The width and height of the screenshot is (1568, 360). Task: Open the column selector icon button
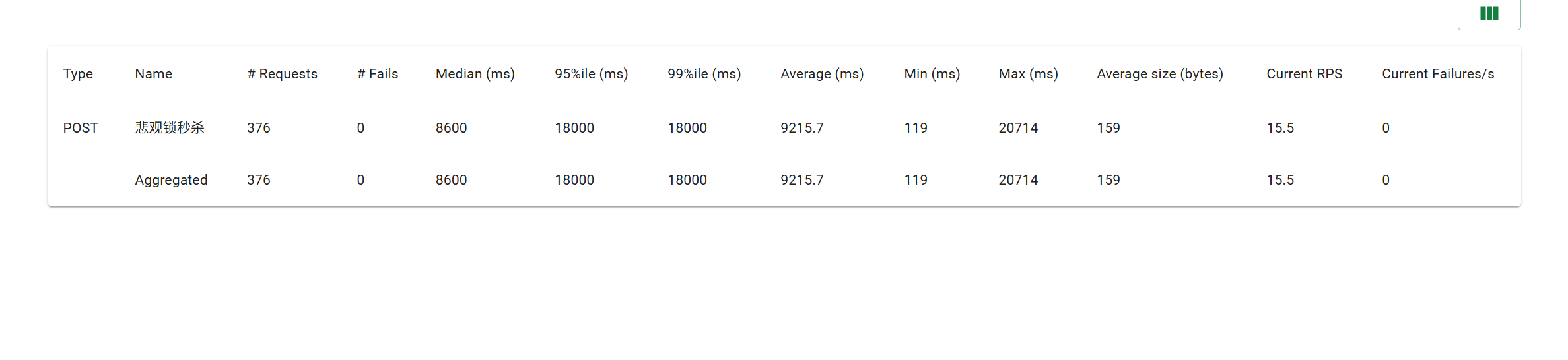[x=1489, y=13]
